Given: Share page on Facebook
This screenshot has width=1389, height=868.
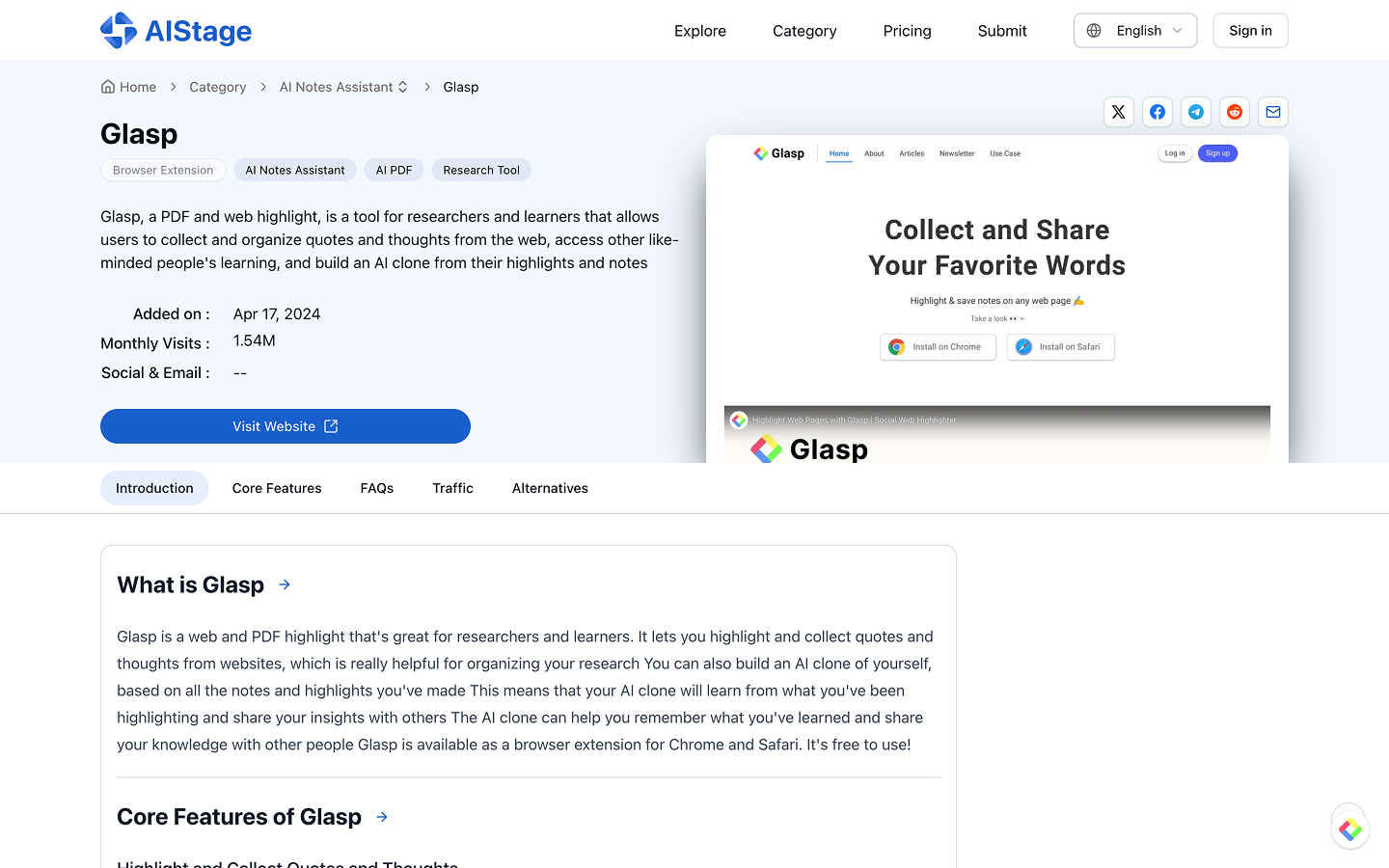Looking at the screenshot, I should click(1157, 112).
